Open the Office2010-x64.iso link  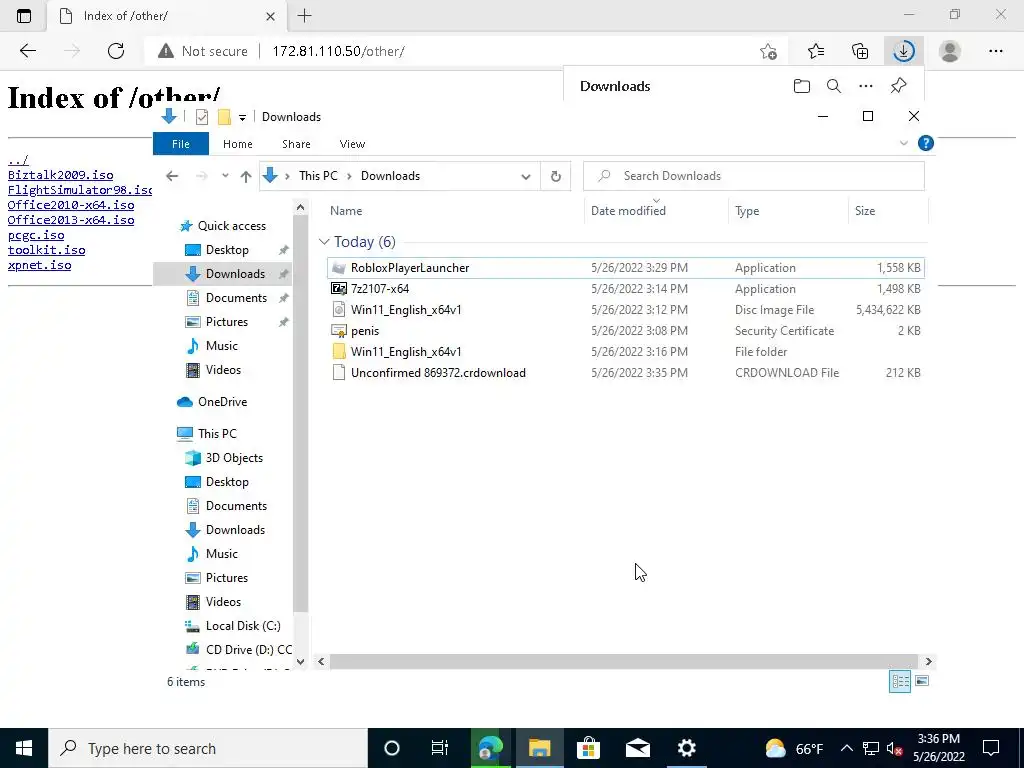coord(71,205)
